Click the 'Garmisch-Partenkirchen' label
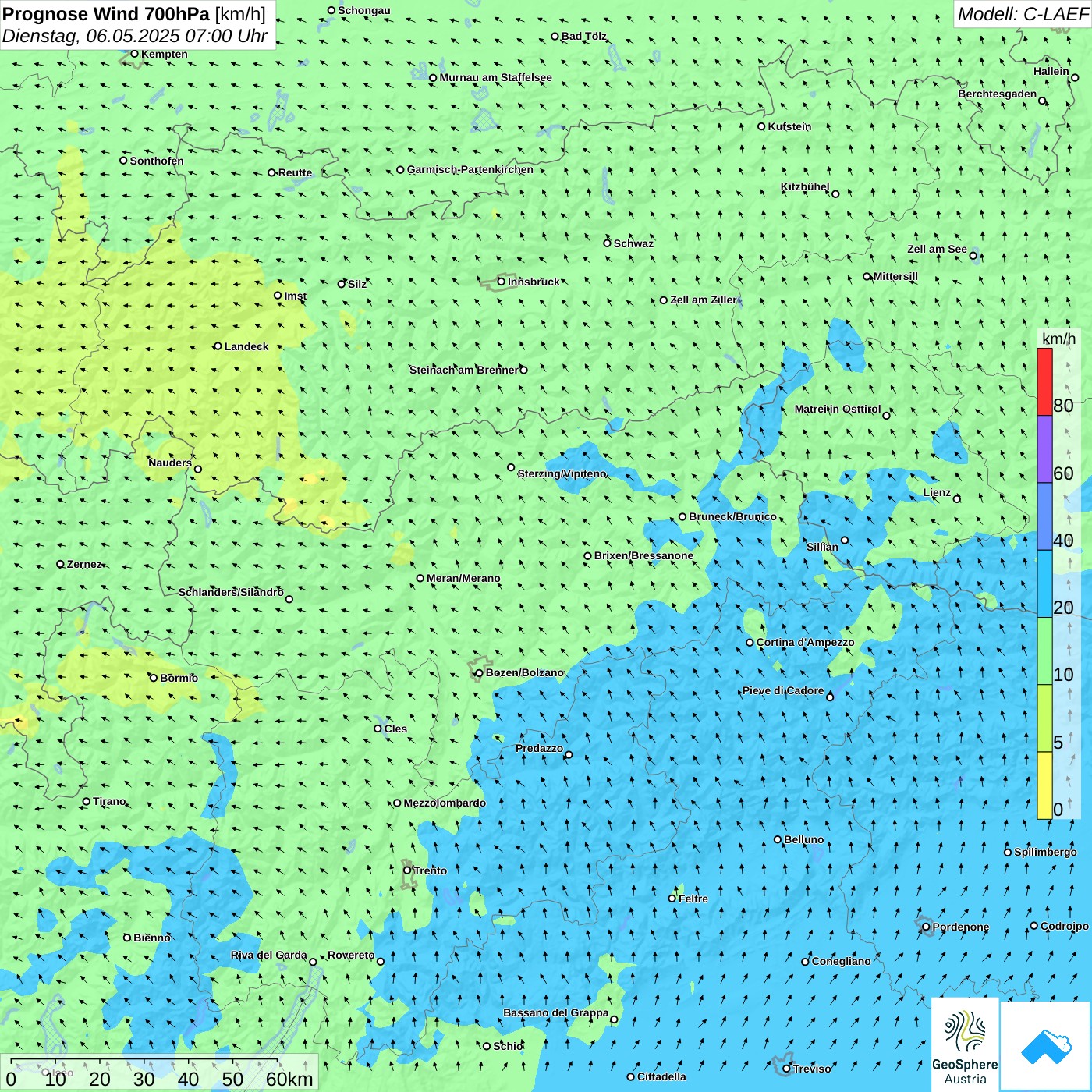The height and width of the screenshot is (1092, 1092). (x=470, y=169)
